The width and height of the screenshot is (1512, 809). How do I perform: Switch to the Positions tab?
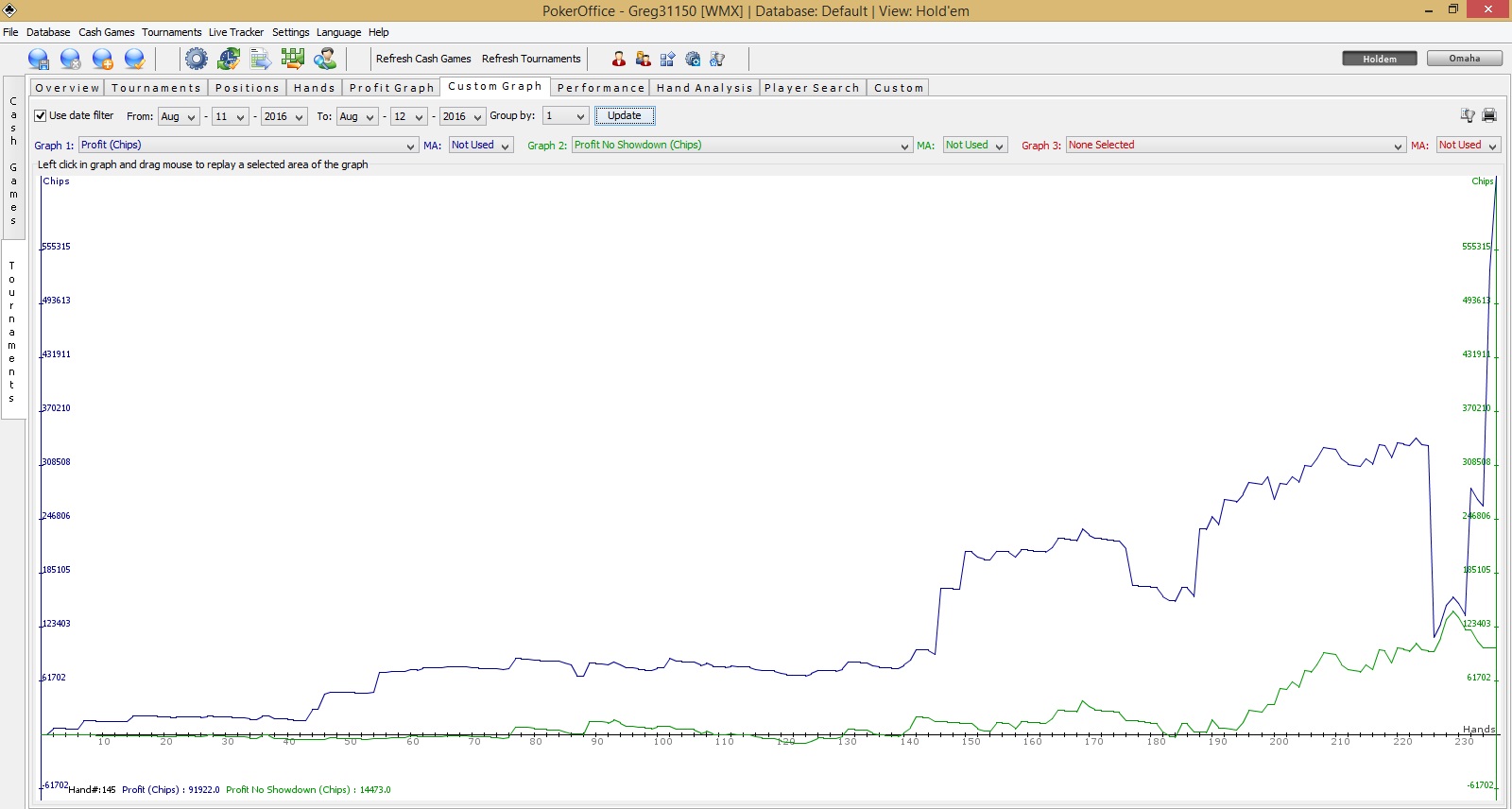point(248,88)
